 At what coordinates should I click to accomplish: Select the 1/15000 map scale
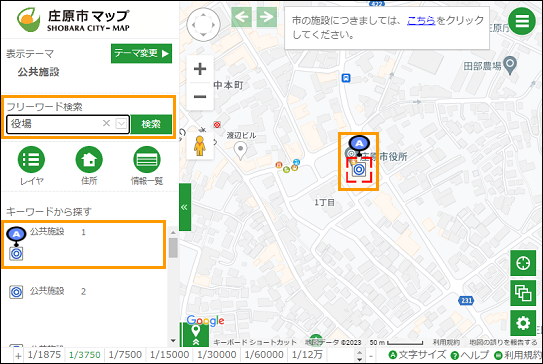click(169, 355)
